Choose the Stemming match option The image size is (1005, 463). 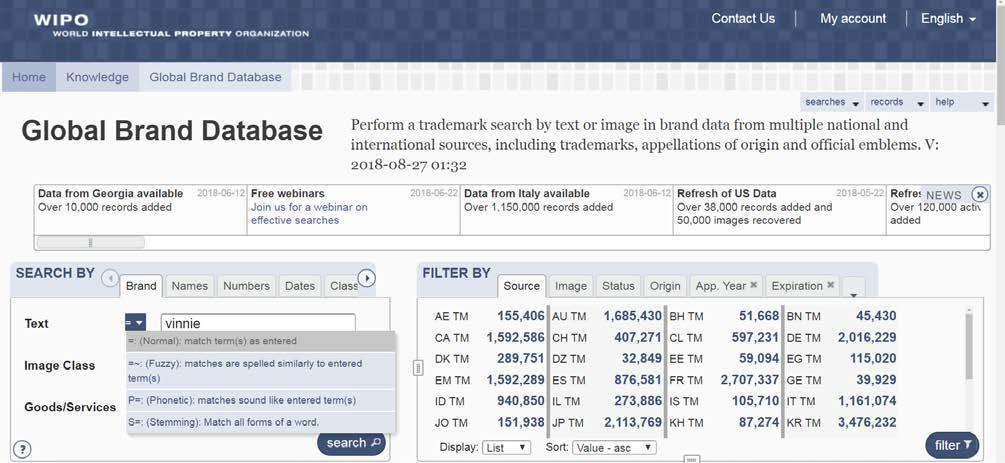(261, 422)
